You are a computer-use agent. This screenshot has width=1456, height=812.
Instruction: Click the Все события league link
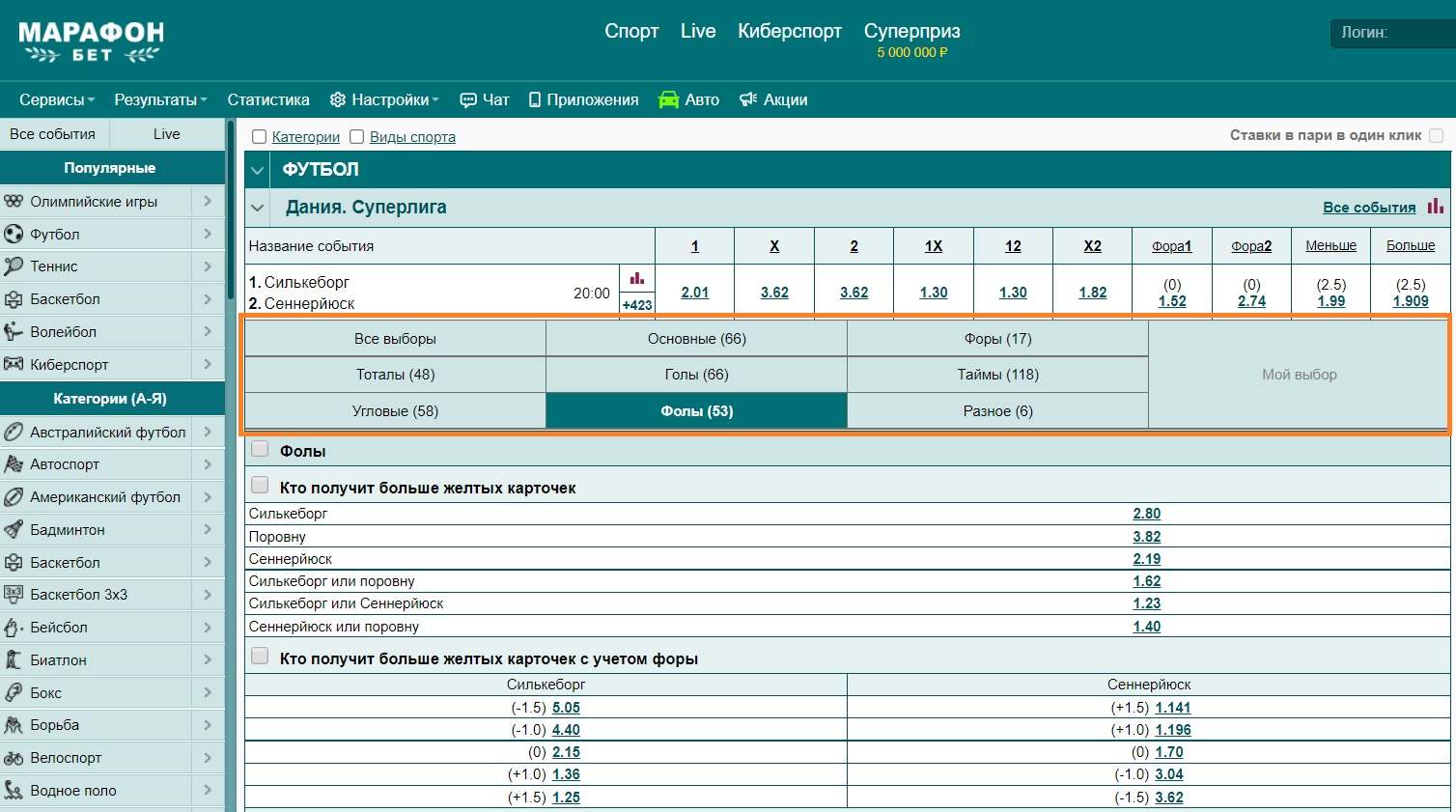coord(1369,207)
